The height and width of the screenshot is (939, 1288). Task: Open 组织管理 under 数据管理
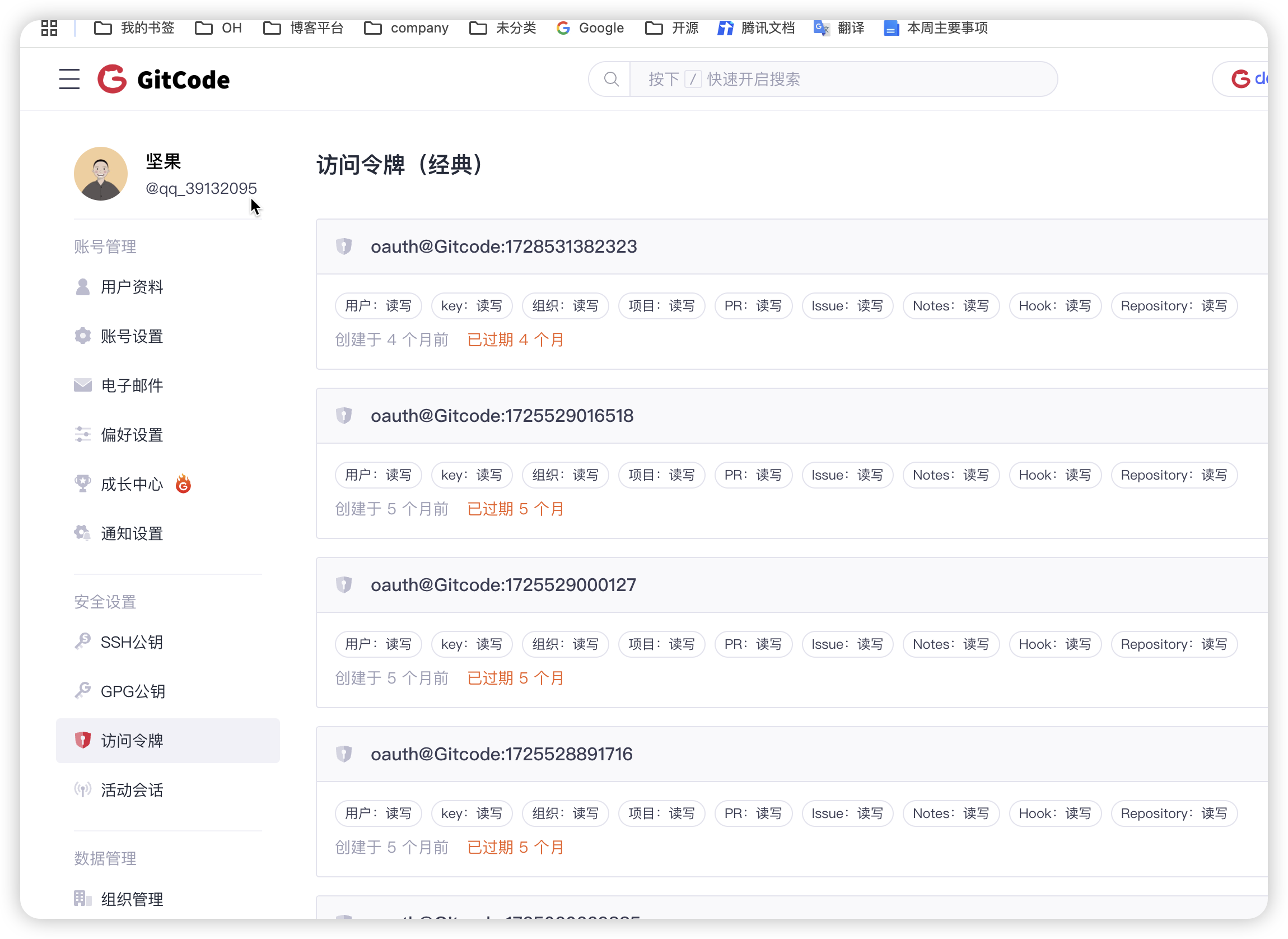(131, 899)
